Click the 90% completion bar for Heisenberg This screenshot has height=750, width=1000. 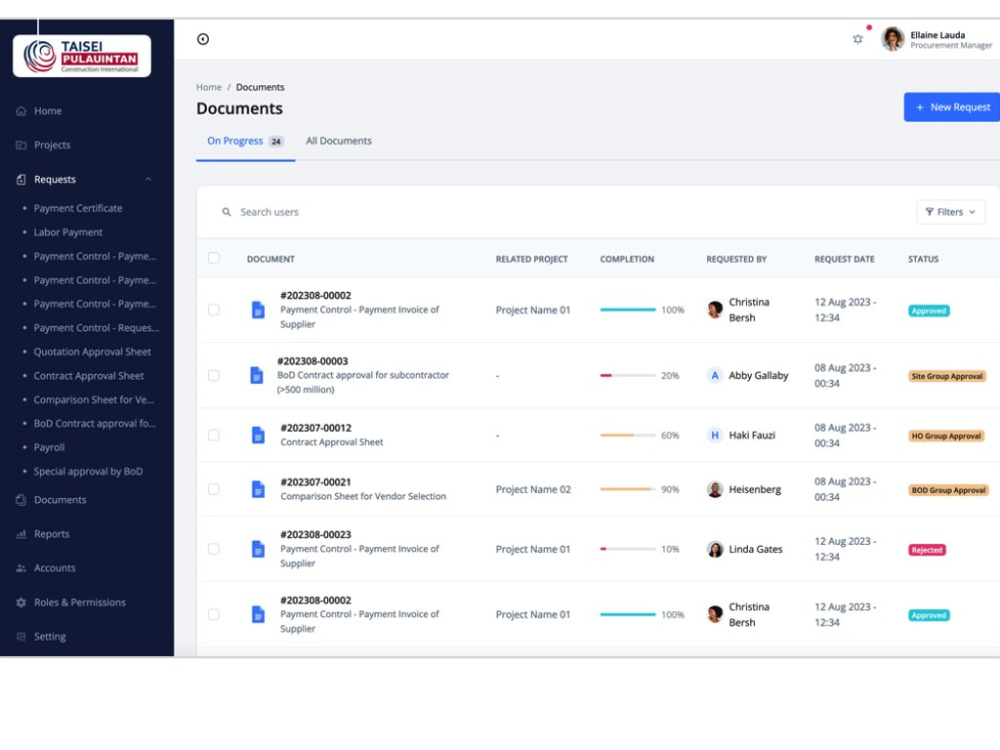point(628,490)
